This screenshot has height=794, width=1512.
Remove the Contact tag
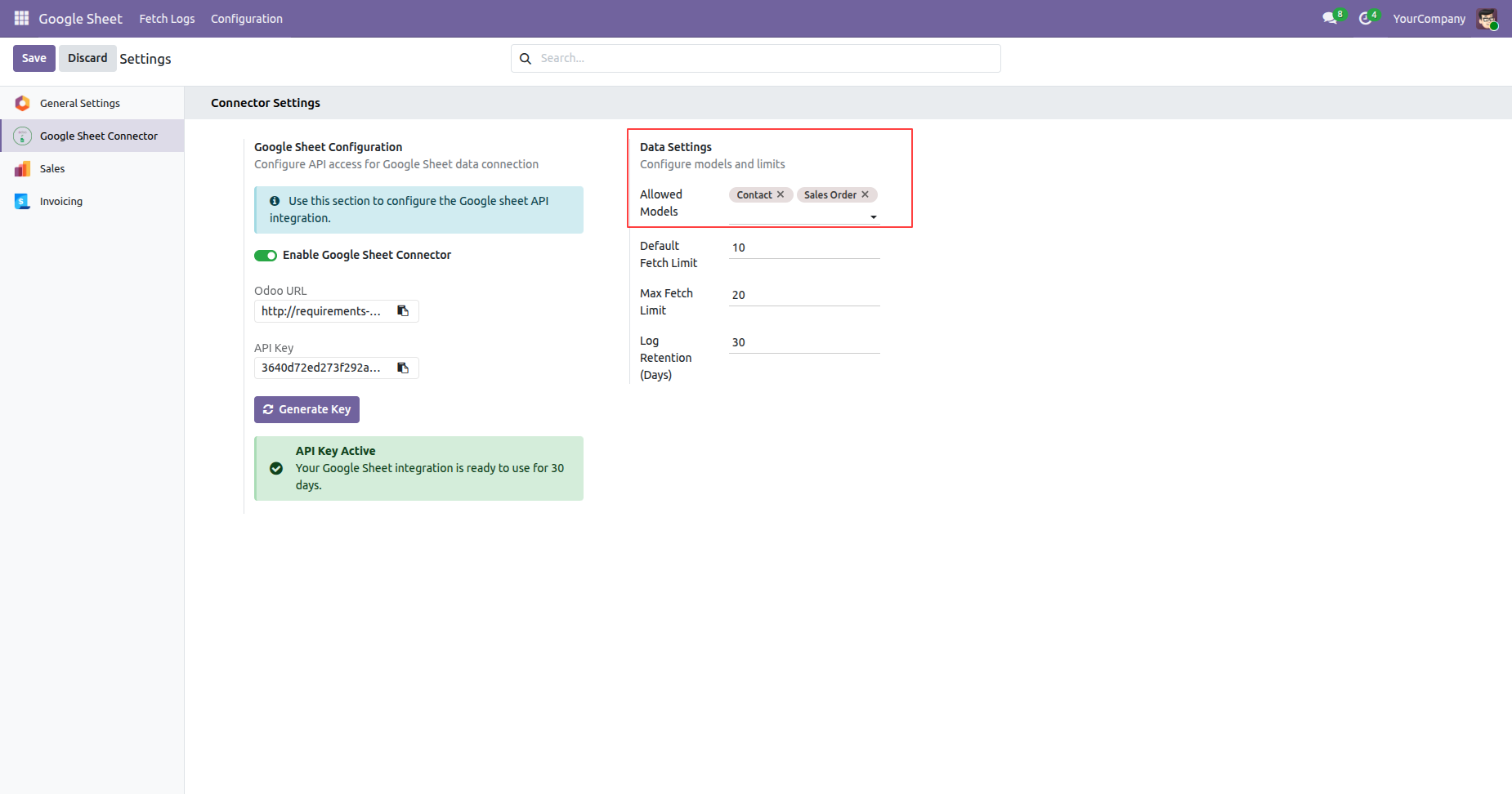(781, 194)
